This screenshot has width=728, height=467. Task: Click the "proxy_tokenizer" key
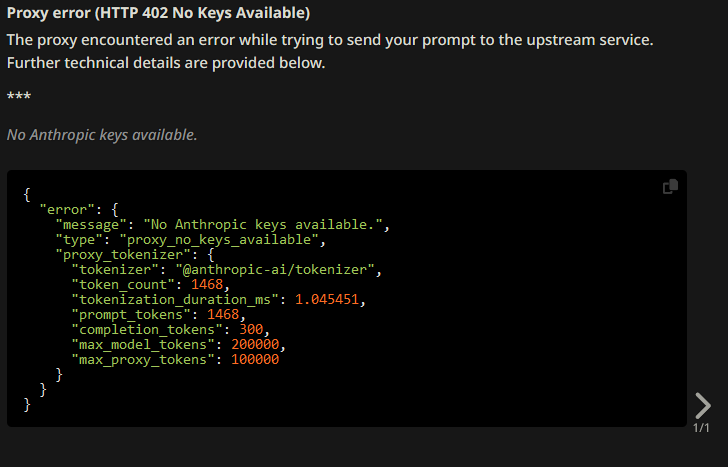click(x=123, y=255)
